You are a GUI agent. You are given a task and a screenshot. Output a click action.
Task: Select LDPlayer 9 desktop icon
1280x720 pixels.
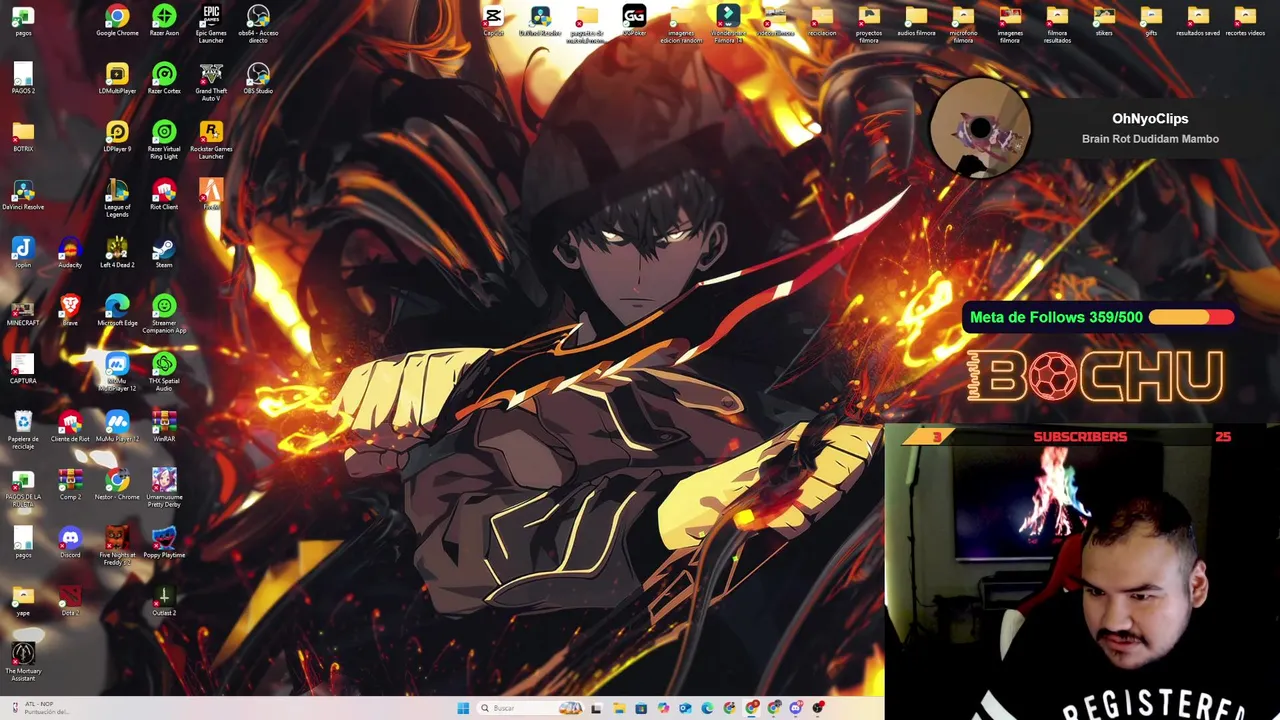click(x=117, y=136)
